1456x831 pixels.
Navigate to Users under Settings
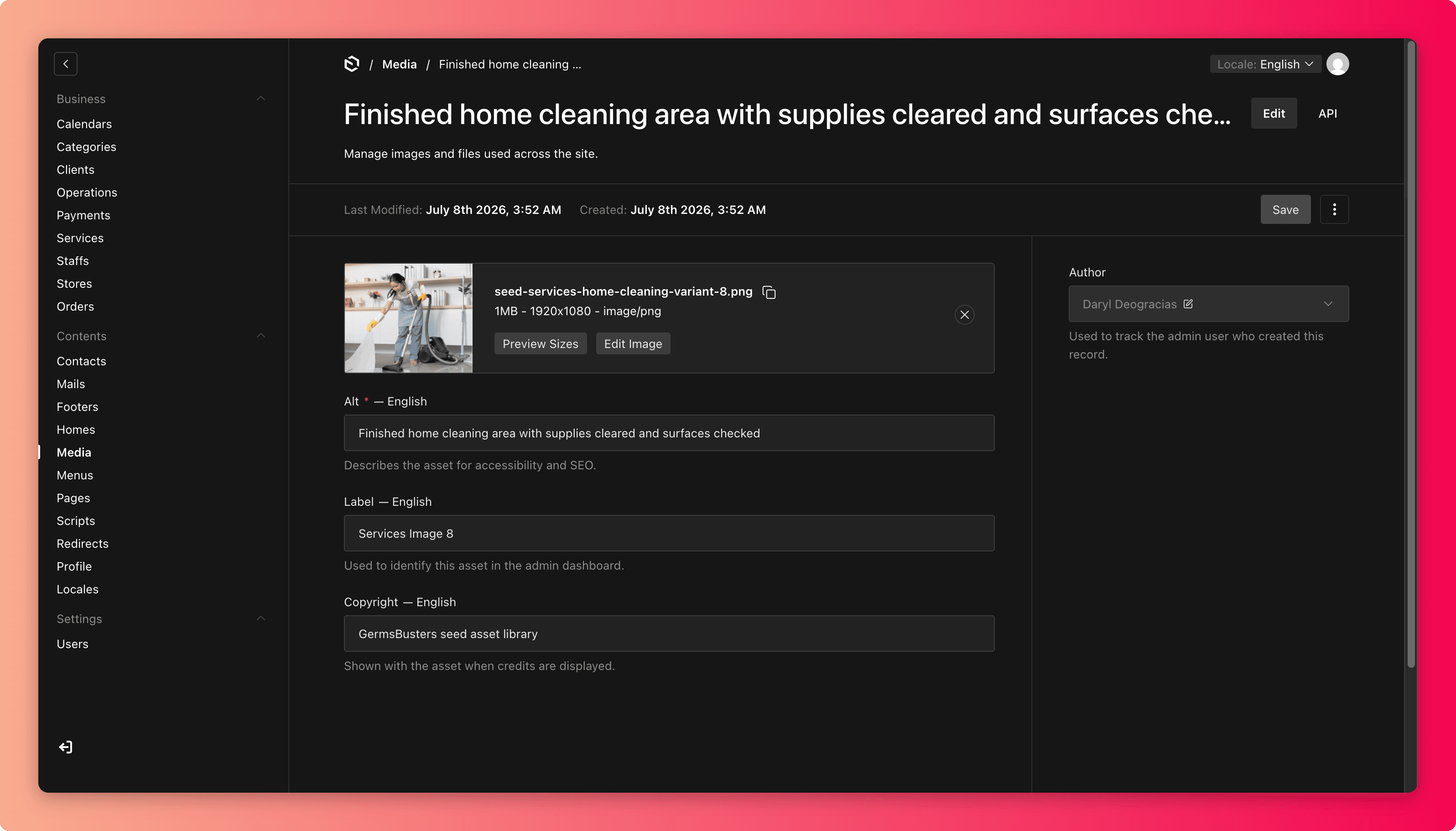click(73, 644)
